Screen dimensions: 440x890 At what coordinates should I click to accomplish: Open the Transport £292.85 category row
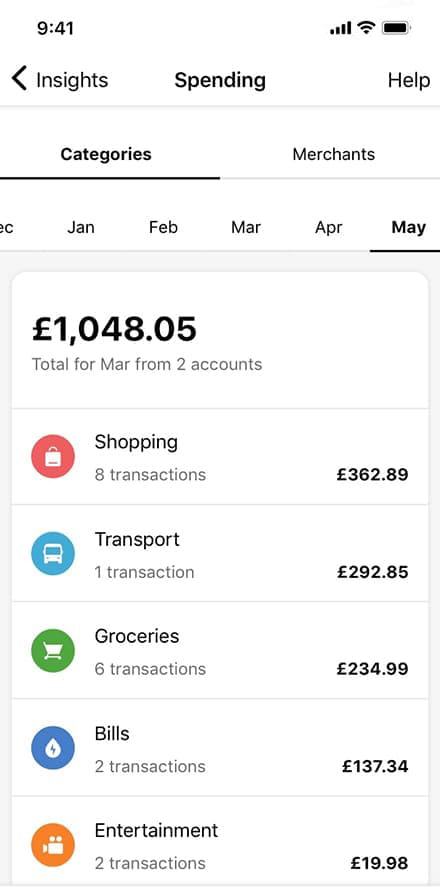220,553
